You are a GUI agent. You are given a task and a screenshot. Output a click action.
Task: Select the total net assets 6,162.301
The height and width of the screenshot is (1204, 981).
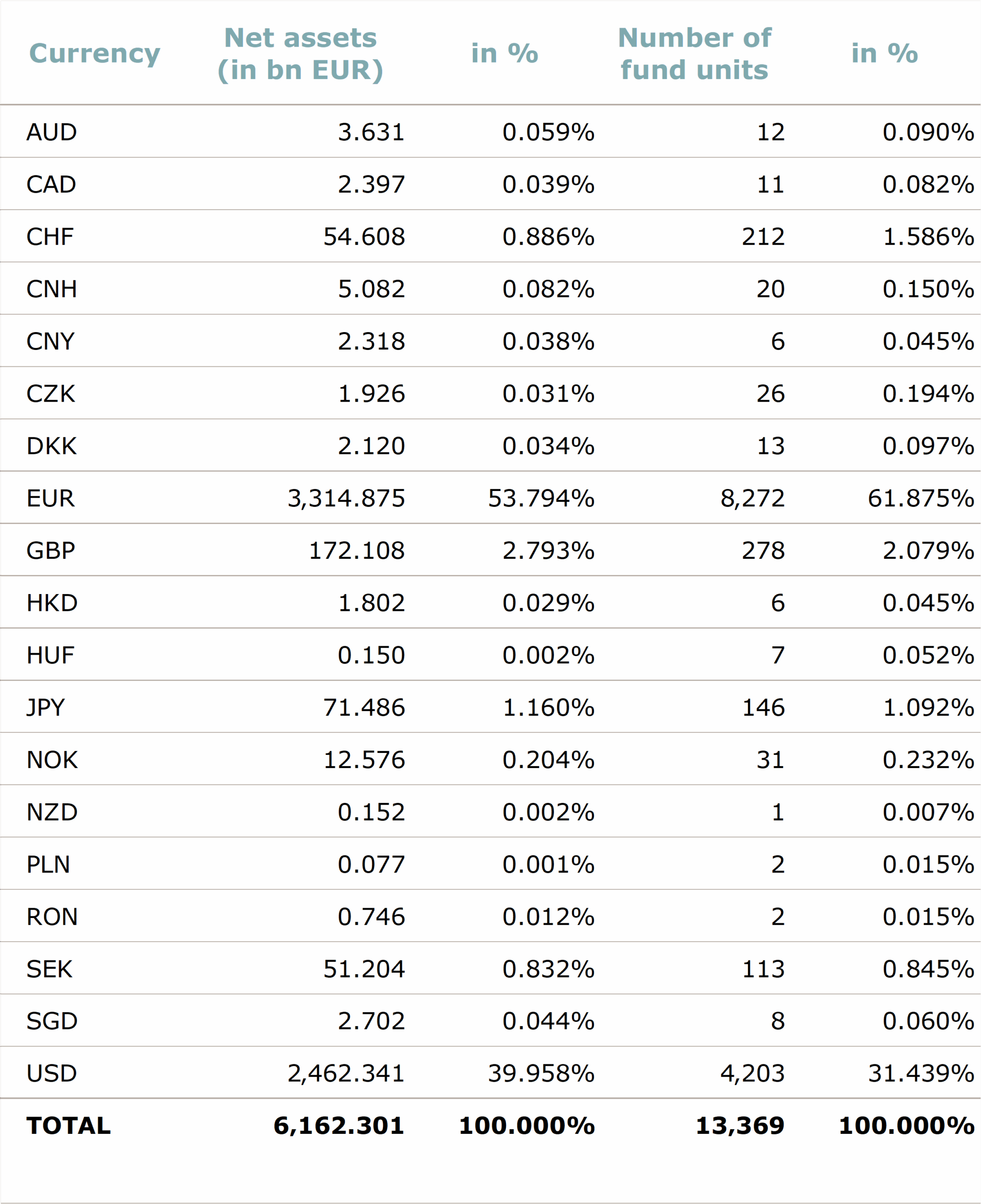coord(338,1125)
